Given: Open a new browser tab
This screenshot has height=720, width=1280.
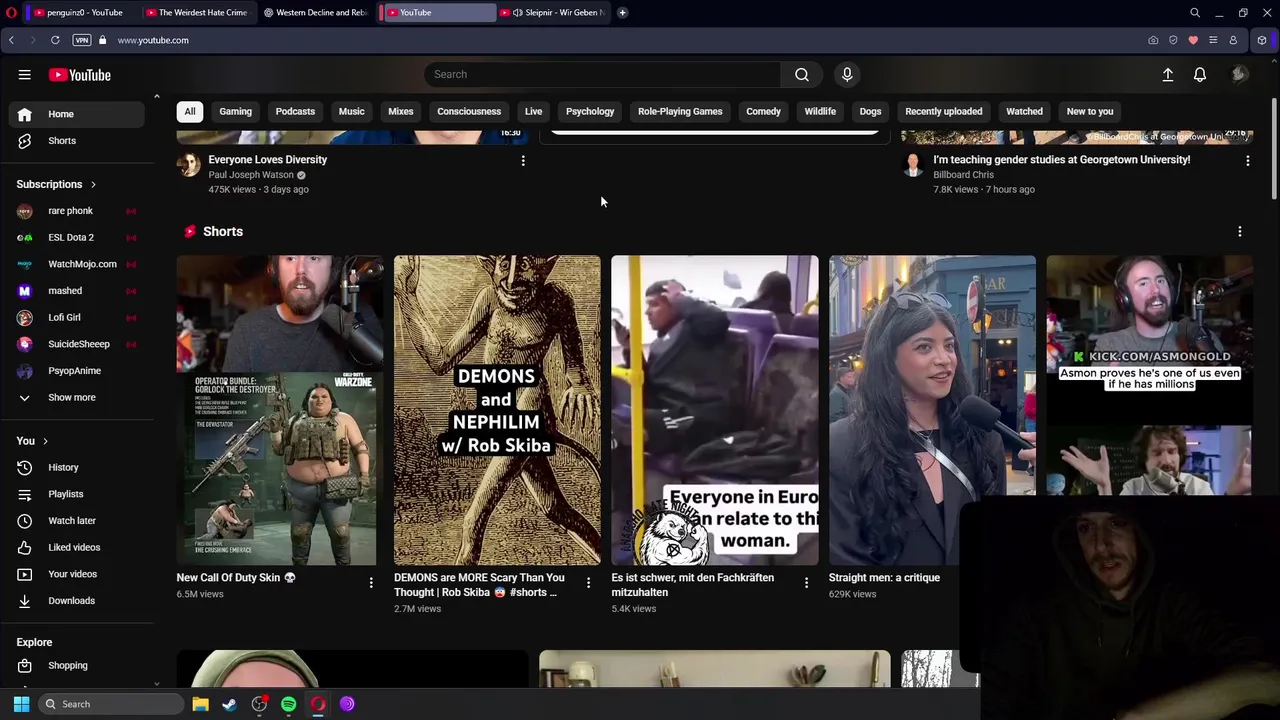Looking at the screenshot, I should point(622,13).
